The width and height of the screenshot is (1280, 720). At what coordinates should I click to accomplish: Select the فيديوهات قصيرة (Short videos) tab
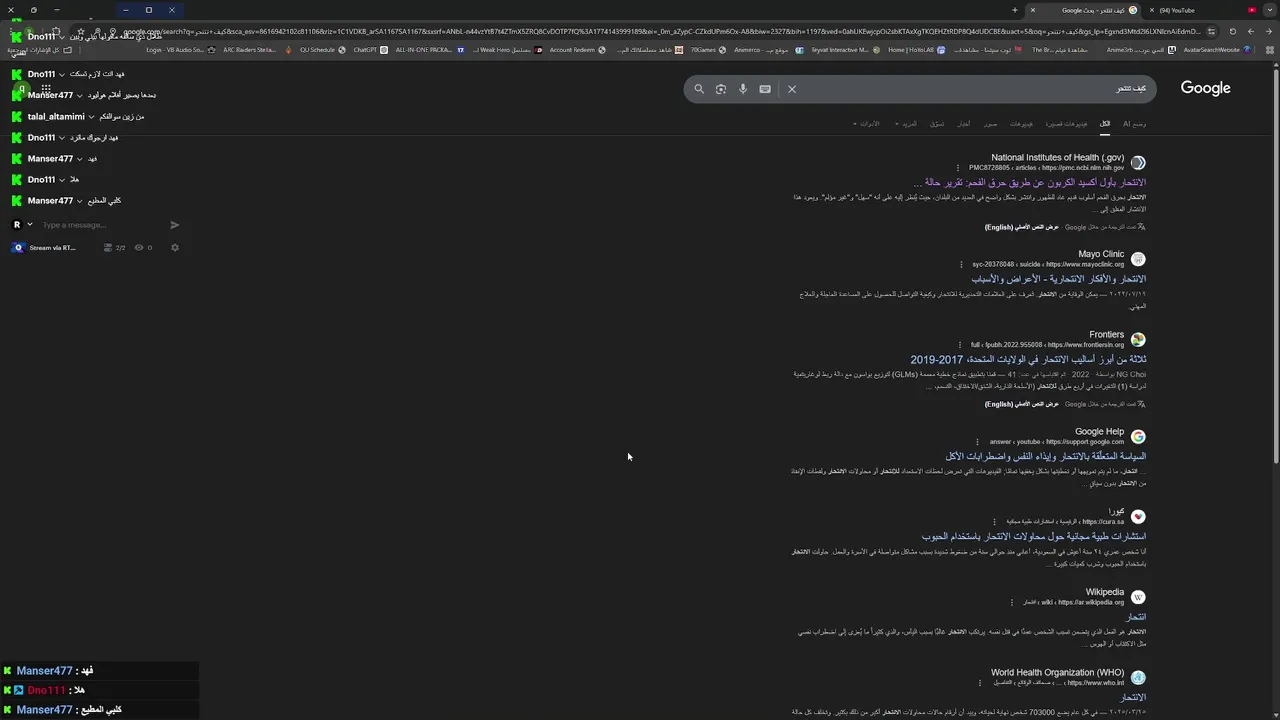pyautogui.click(x=1066, y=124)
